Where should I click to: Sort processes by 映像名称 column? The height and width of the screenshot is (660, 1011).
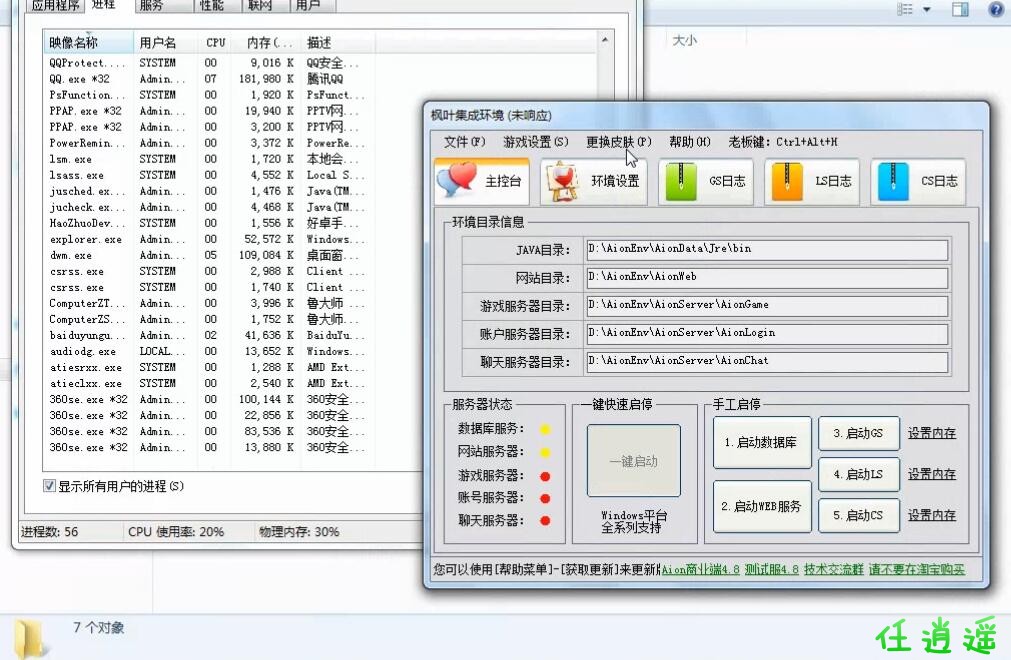[88, 43]
